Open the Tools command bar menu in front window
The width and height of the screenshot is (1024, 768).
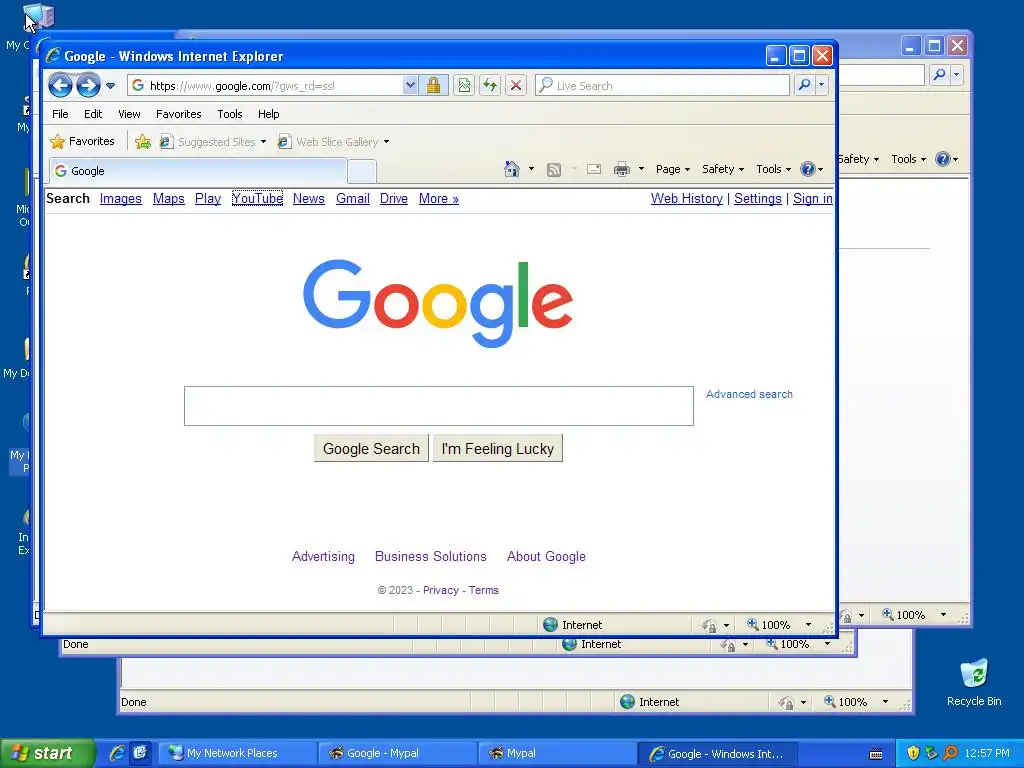click(x=773, y=169)
